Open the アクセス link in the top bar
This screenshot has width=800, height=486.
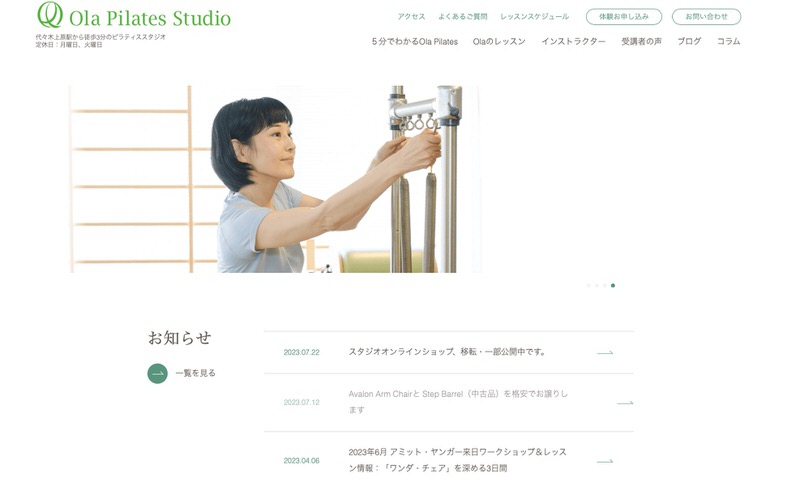coord(411,16)
